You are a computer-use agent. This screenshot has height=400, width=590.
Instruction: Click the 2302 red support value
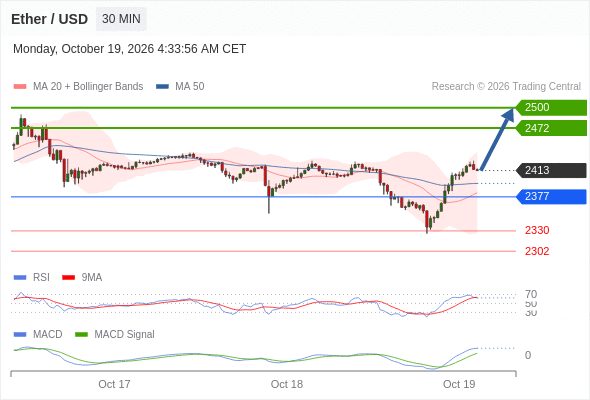[537, 251]
